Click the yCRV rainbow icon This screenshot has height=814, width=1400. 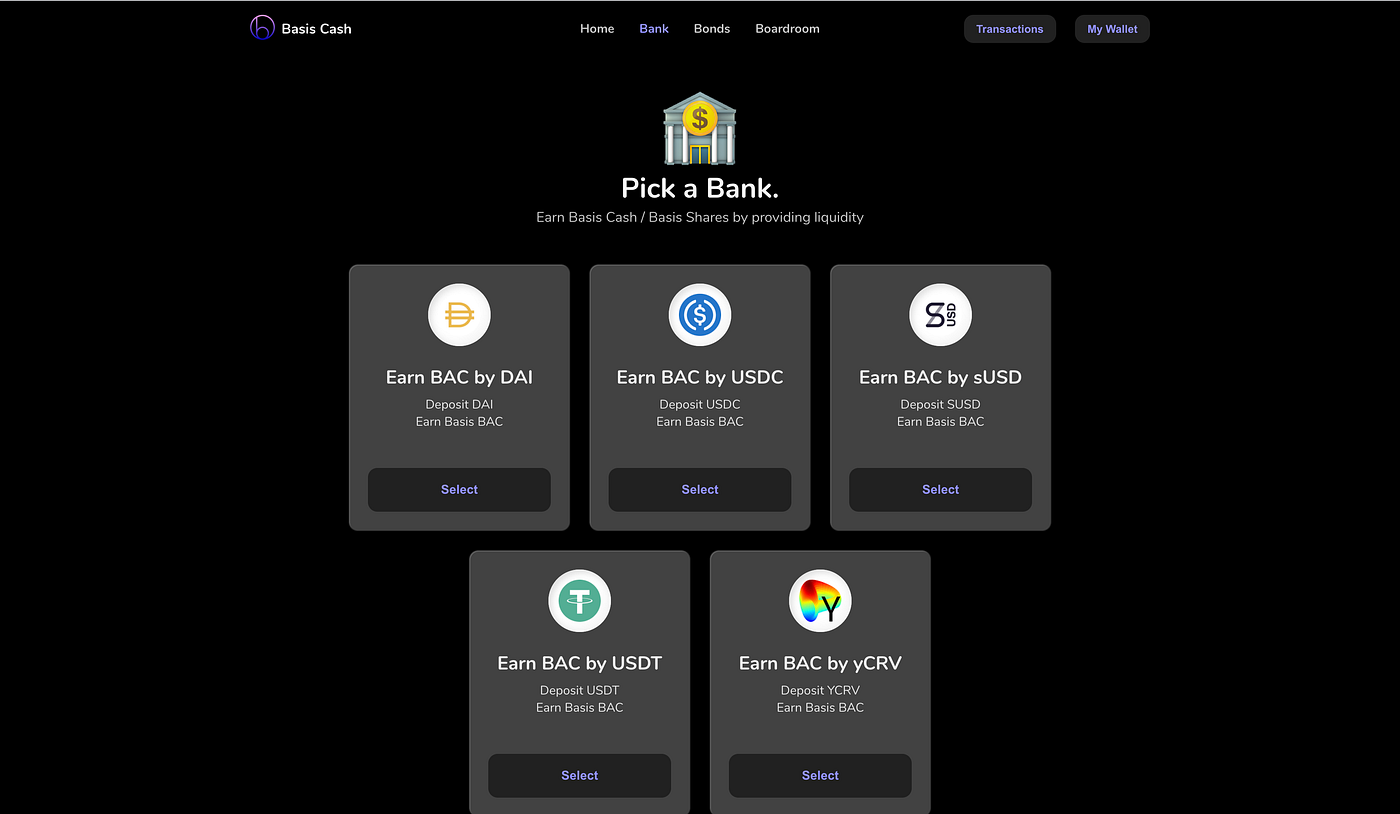click(x=820, y=601)
